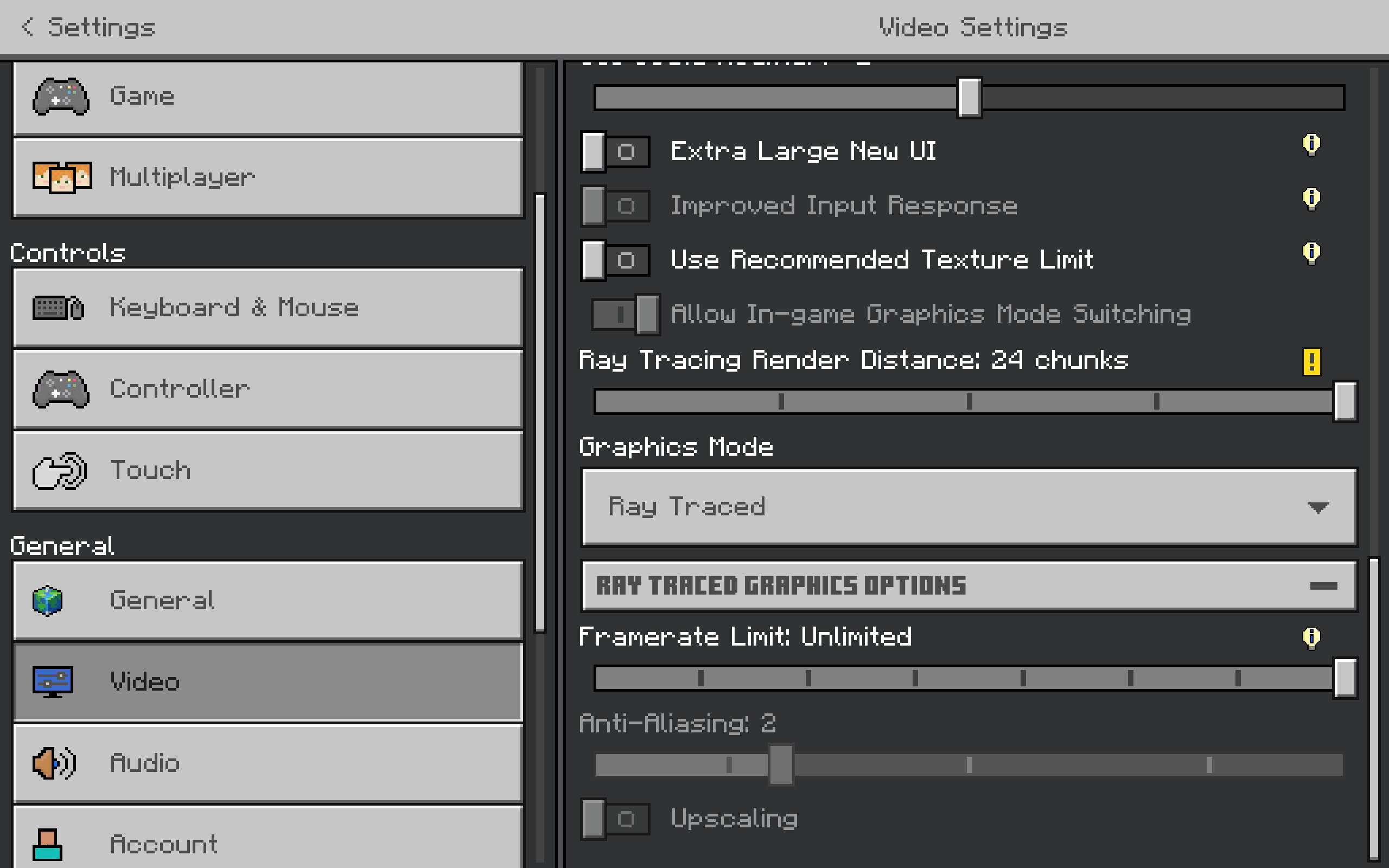Open the Controller settings tab
The height and width of the screenshot is (868, 1389).
coord(267,389)
